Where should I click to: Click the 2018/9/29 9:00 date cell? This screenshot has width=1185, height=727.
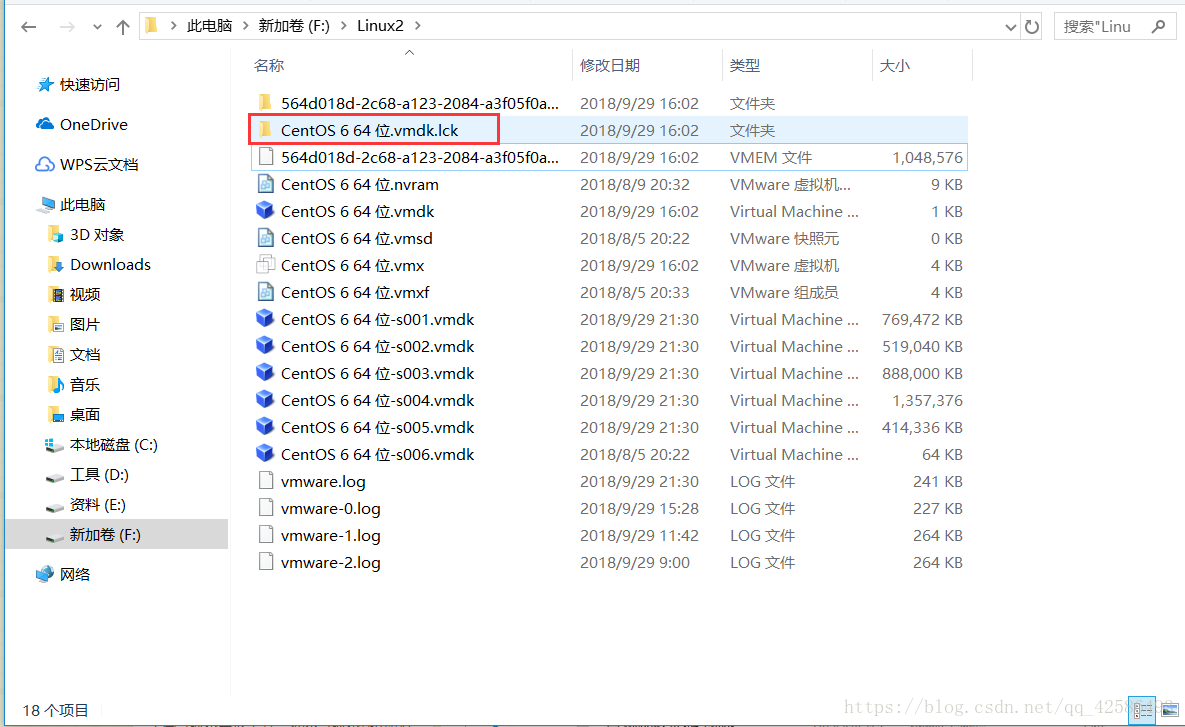pos(635,563)
